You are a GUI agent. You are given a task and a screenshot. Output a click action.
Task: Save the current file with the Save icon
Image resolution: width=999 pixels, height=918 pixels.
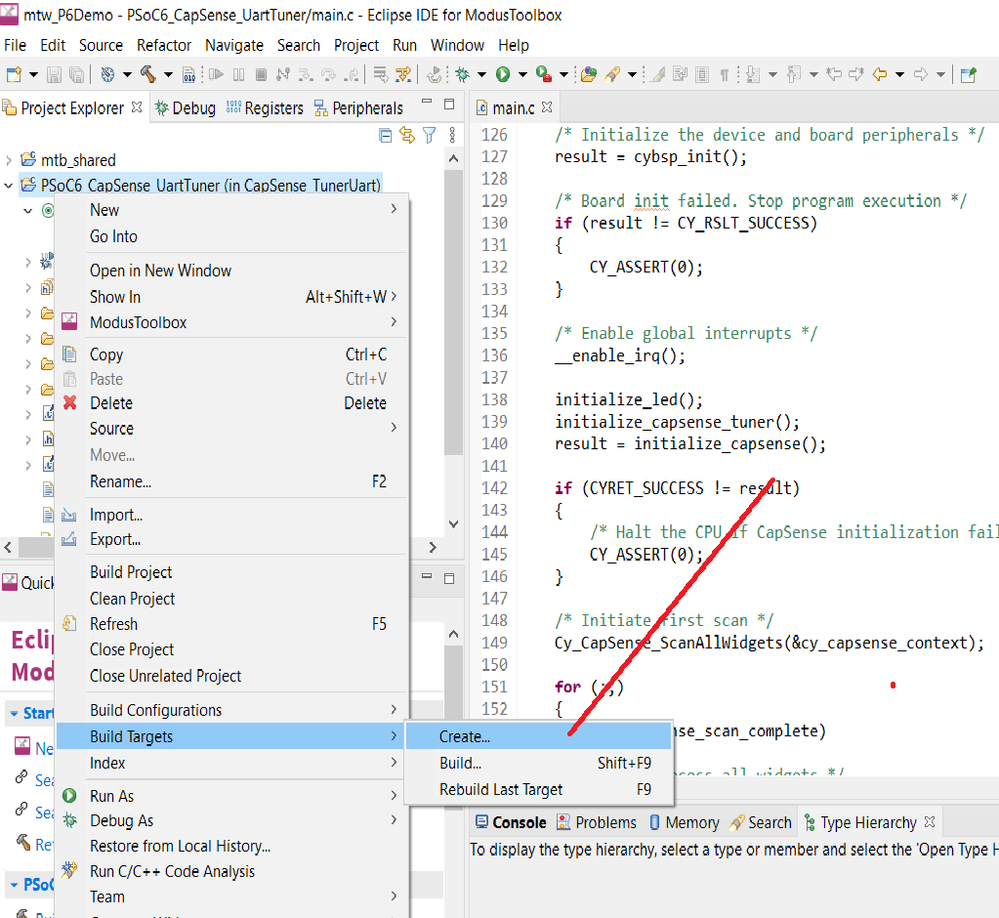point(53,73)
